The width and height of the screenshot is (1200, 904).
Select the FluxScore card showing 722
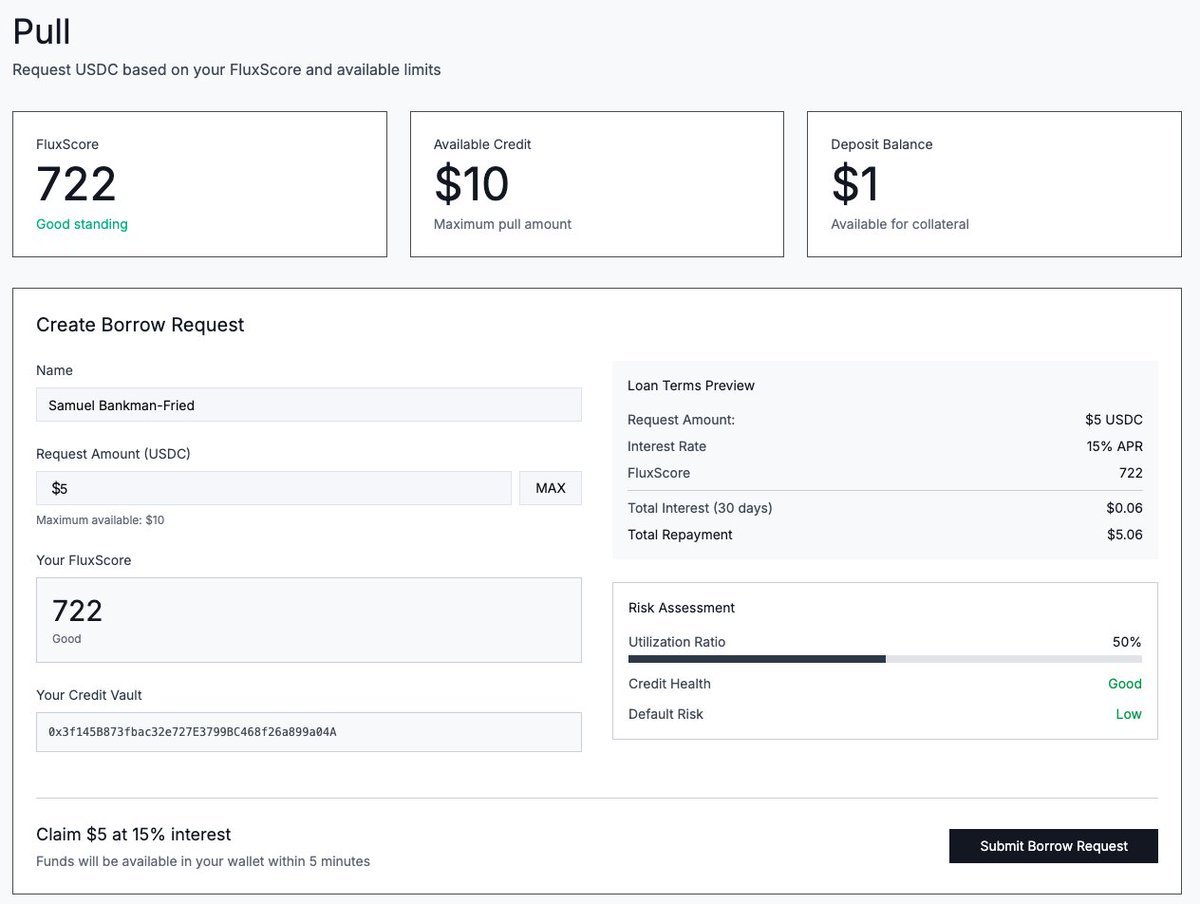pyautogui.click(x=199, y=184)
